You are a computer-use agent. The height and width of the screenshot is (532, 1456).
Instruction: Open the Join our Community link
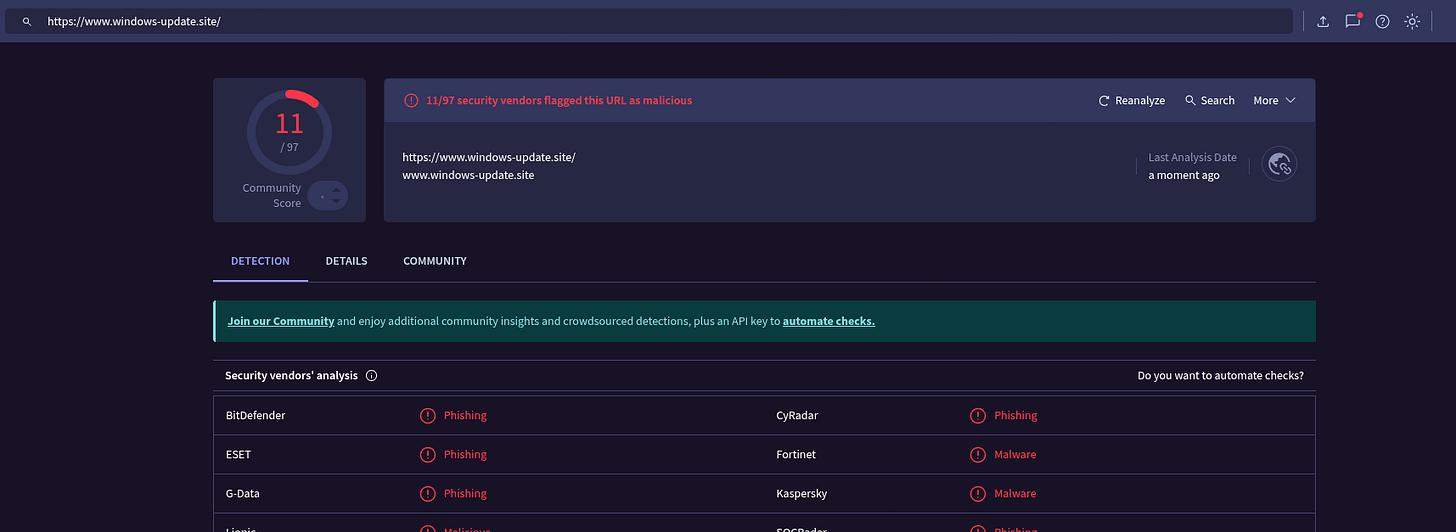(x=281, y=321)
